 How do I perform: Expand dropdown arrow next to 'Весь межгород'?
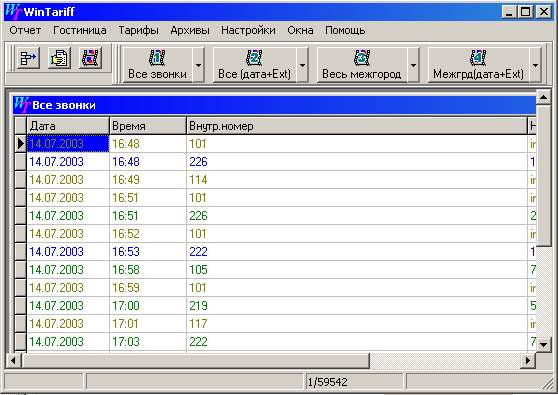[x=414, y=65]
